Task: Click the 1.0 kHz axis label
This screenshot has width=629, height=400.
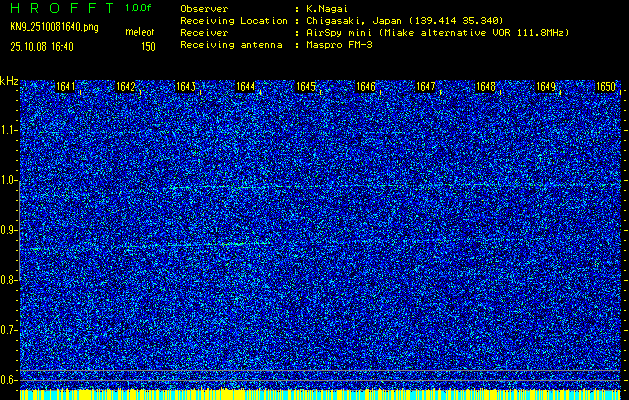Action: (x=9, y=180)
